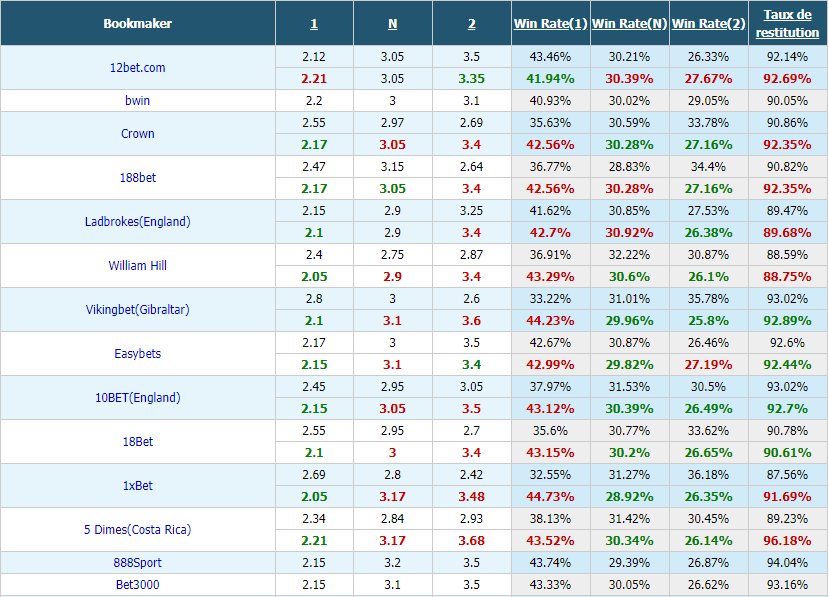Sort by Taux de restitution header
The image size is (829, 597).
tap(787, 24)
